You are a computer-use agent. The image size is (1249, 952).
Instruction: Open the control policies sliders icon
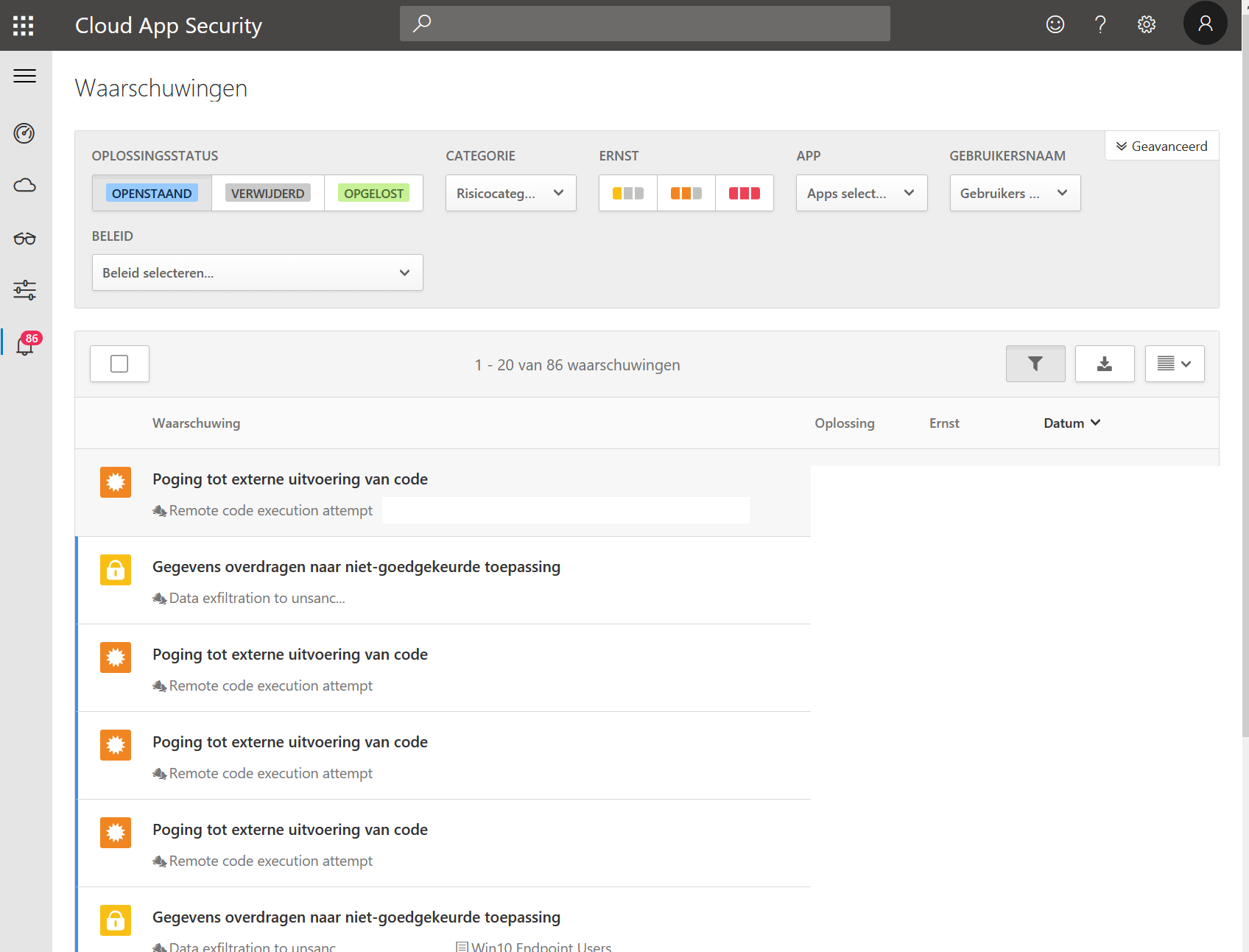pos(25,289)
